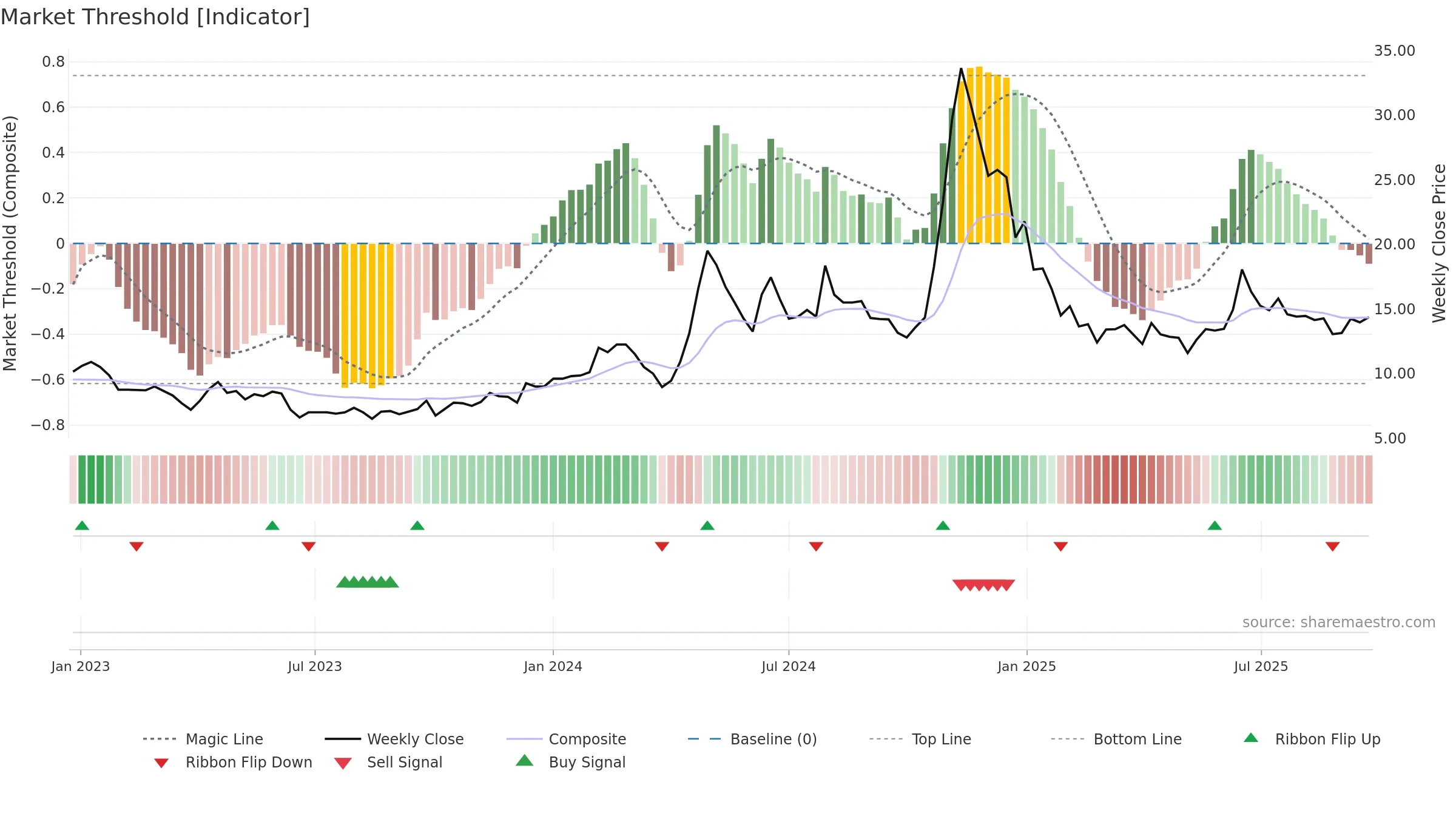Viewport: 1456px width, 819px height.
Task: Click the −0.6 left axis tick
Action: (48, 380)
